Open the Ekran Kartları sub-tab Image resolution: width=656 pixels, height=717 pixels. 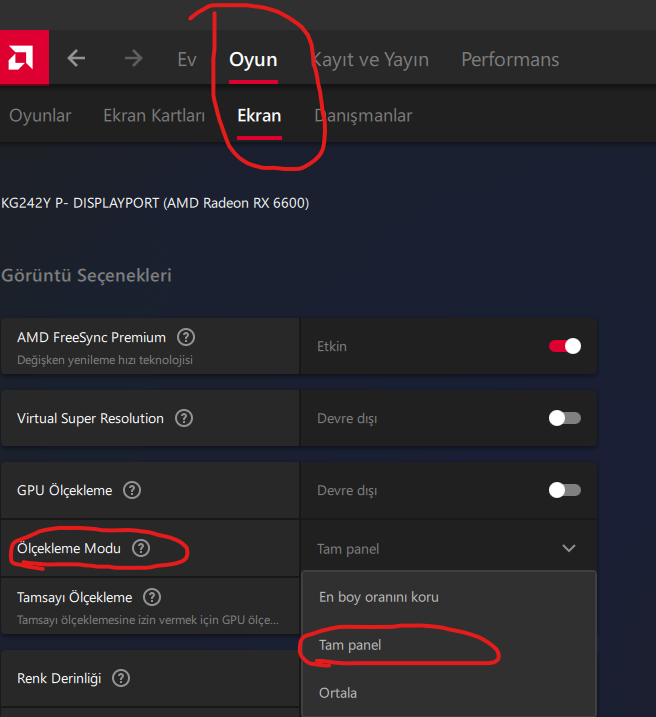coord(154,116)
